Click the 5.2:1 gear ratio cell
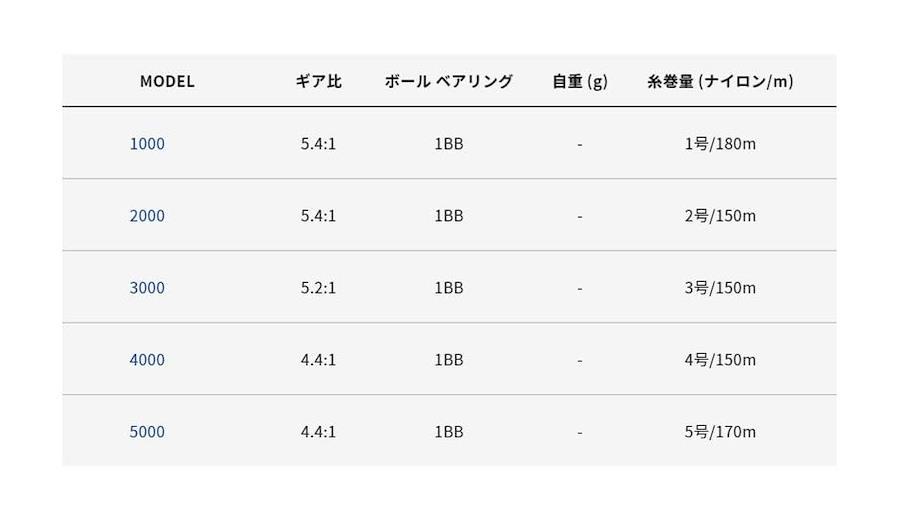 tap(318, 288)
